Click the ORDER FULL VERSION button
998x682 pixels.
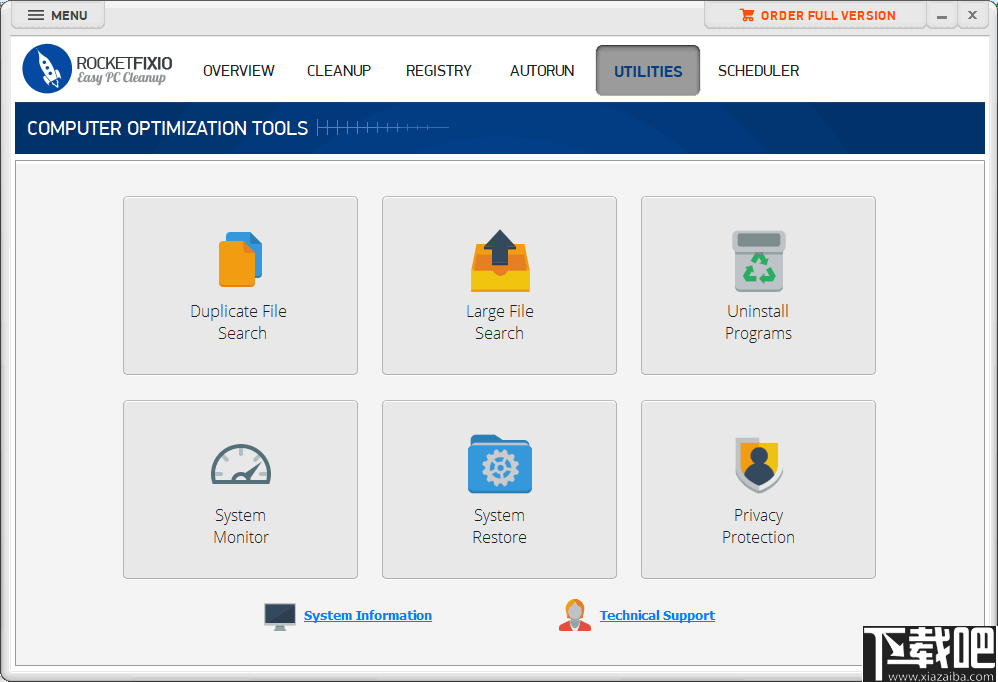[x=815, y=15]
